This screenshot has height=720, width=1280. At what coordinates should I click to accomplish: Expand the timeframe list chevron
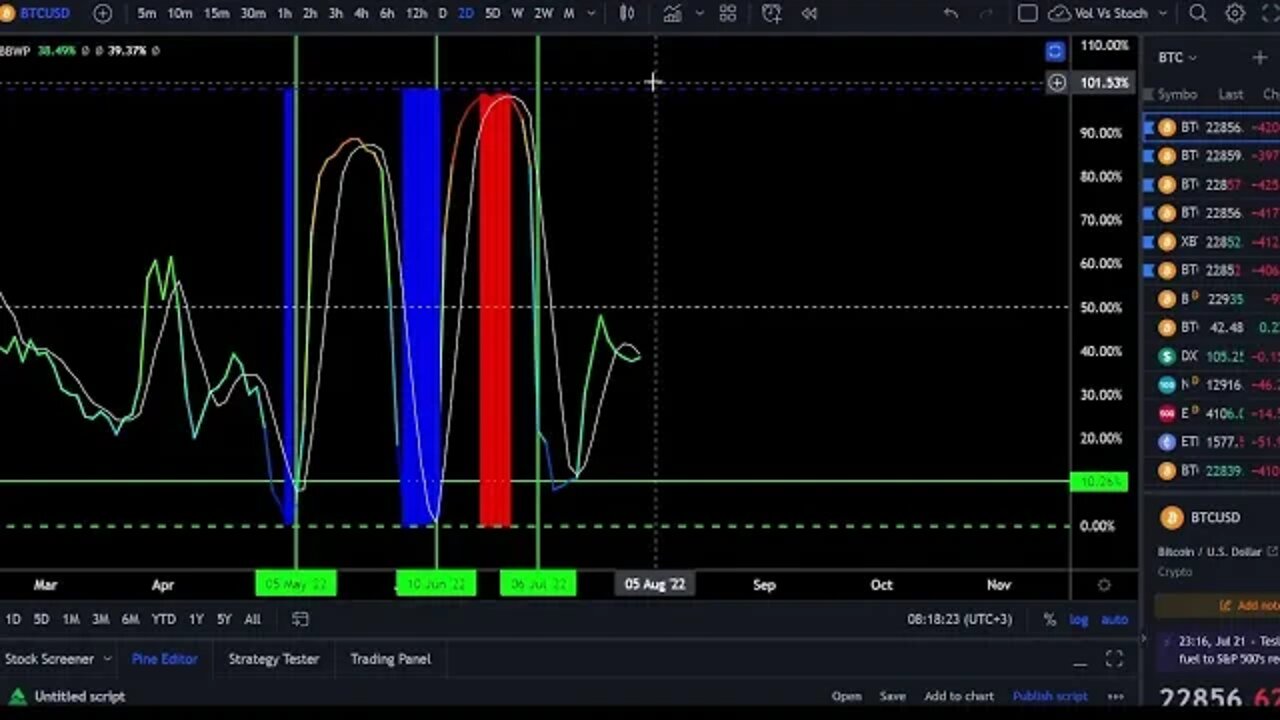coord(591,13)
